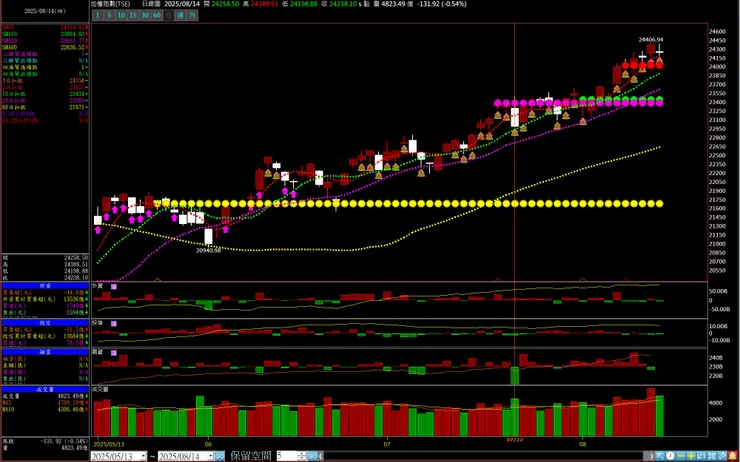The image size is (740, 462).
Task: Click the 07/22 crosshair date marker
Action: [x=513, y=439]
